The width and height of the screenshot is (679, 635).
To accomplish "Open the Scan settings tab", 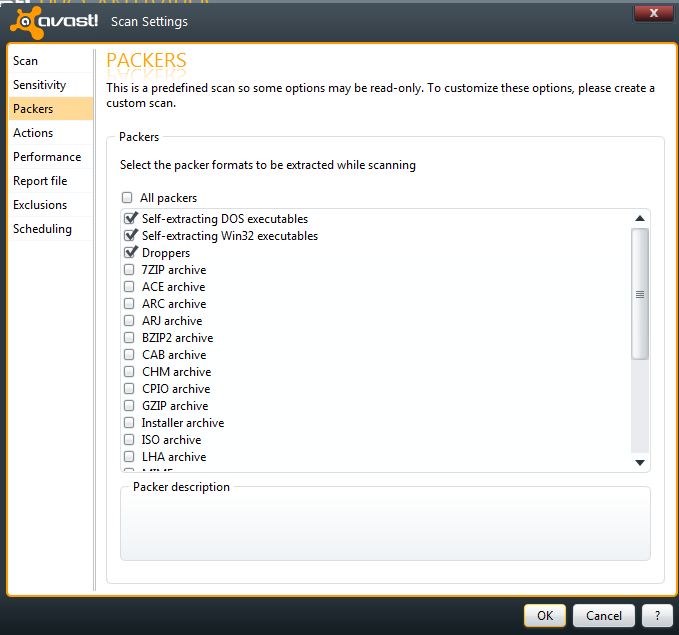I will click(x=26, y=61).
